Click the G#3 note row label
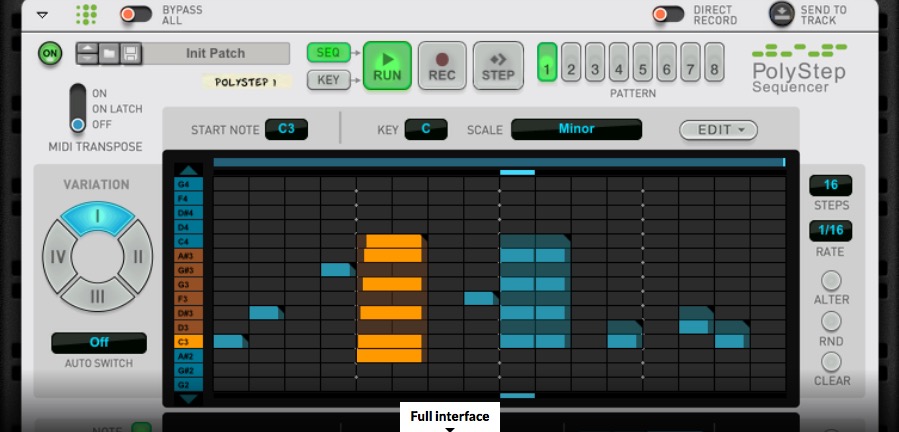Image resolution: width=899 pixels, height=432 pixels. click(189, 270)
